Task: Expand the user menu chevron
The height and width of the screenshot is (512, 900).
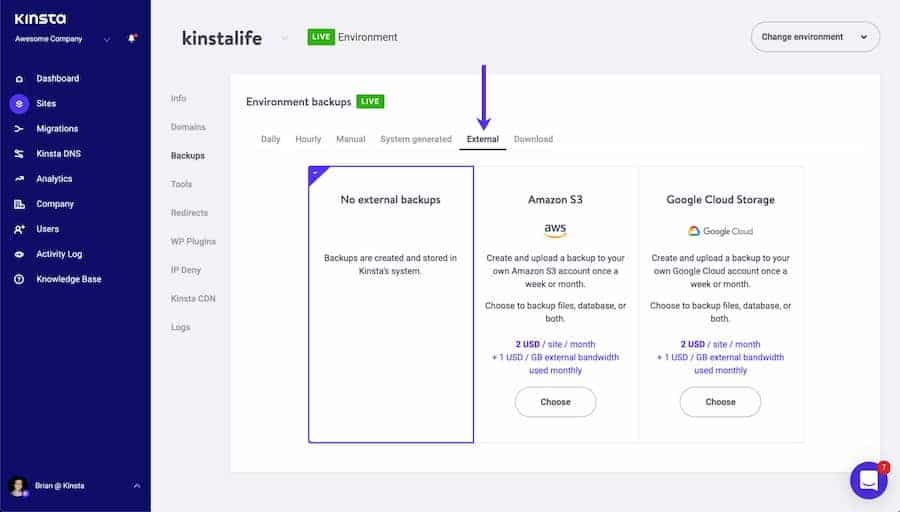Action: 137,486
